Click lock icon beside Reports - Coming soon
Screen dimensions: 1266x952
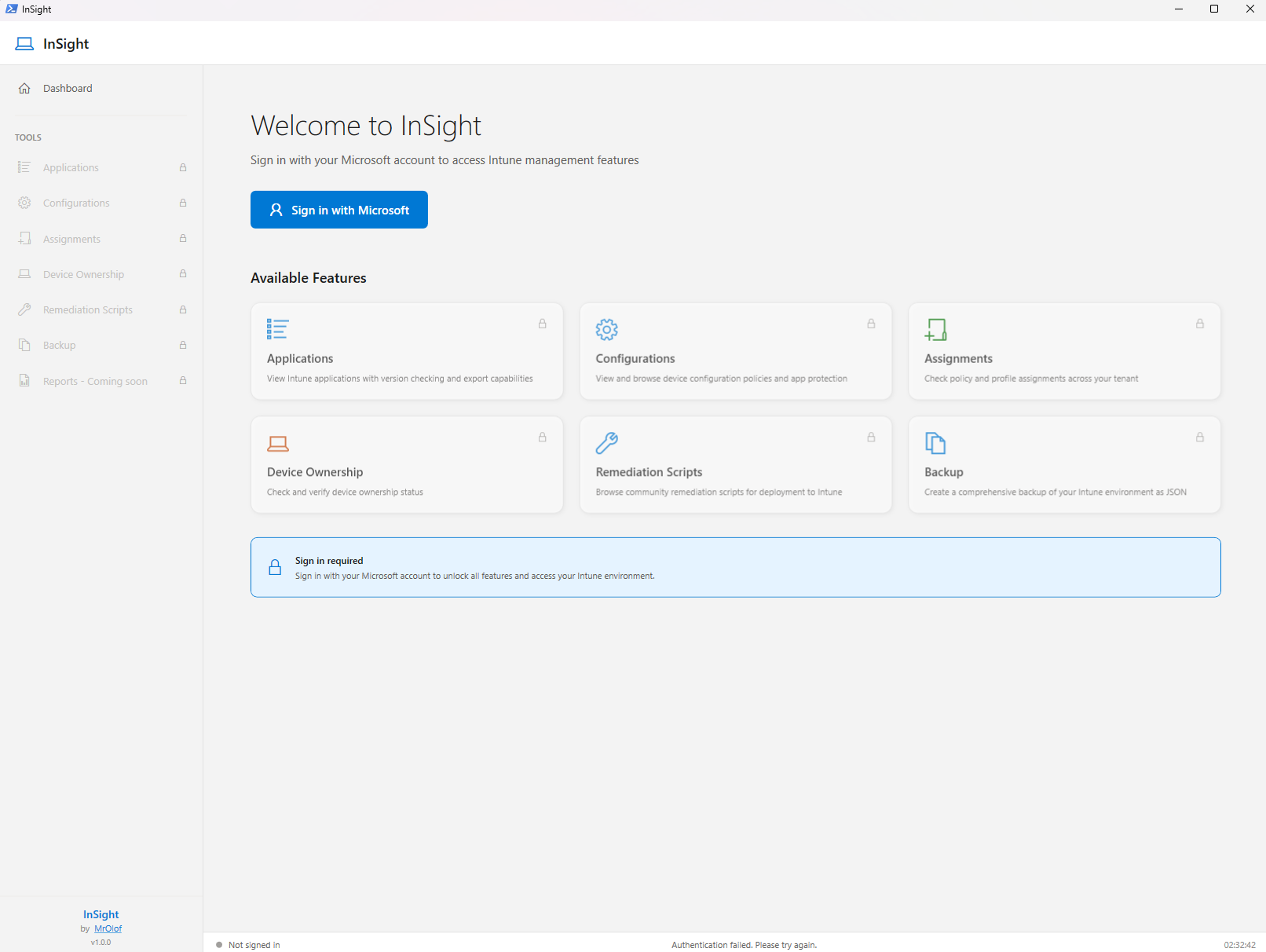183,380
